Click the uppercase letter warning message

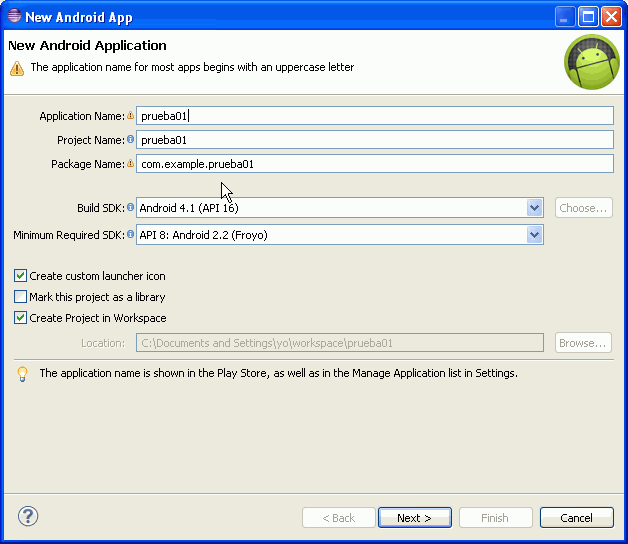(192, 67)
